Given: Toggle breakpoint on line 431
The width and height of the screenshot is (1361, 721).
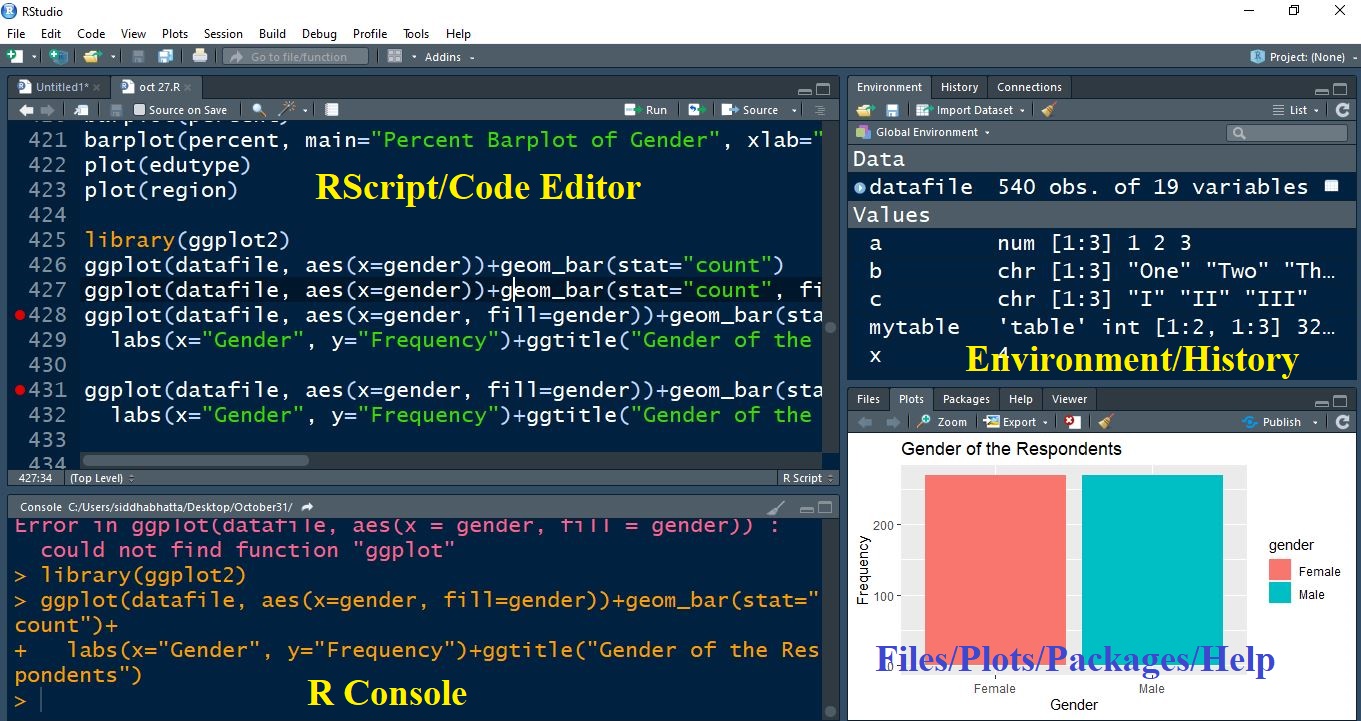Looking at the screenshot, I should click(x=20, y=390).
